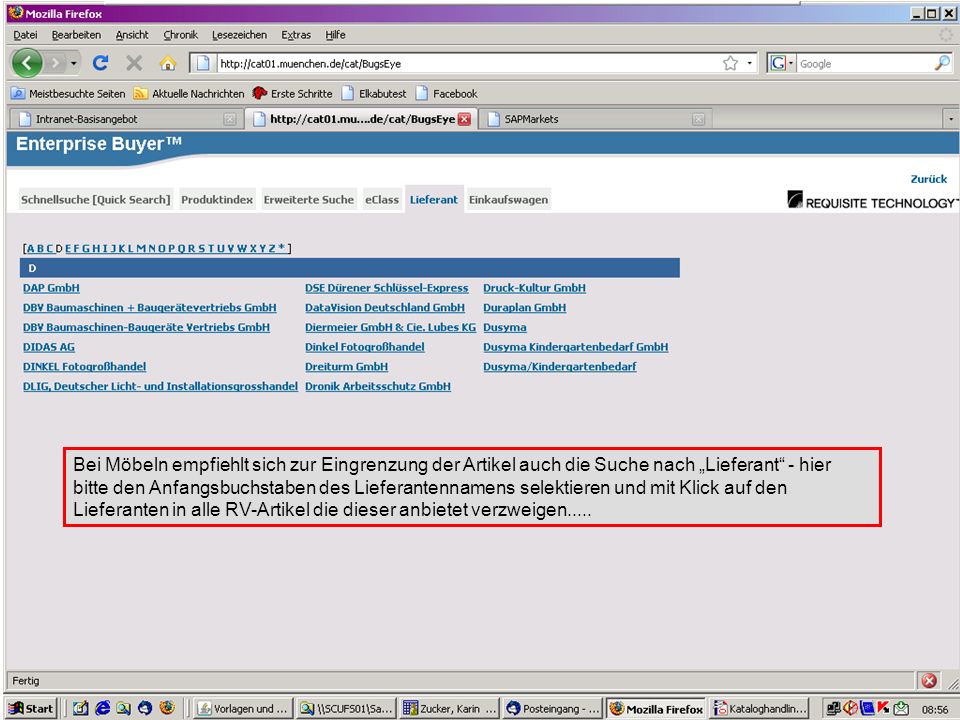This screenshot has height=720, width=960.
Task: Click letter Z in alphabet index
Action: click(x=272, y=248)
